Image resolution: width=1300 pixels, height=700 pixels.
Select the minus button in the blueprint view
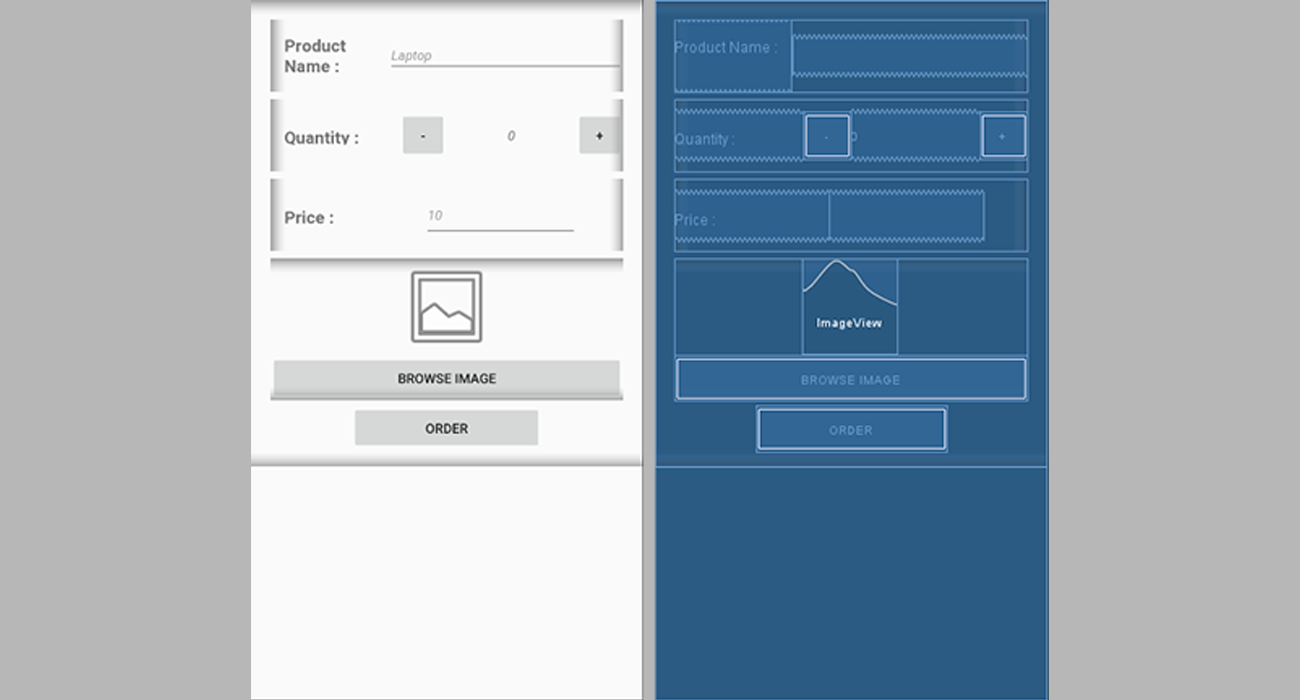827,135
